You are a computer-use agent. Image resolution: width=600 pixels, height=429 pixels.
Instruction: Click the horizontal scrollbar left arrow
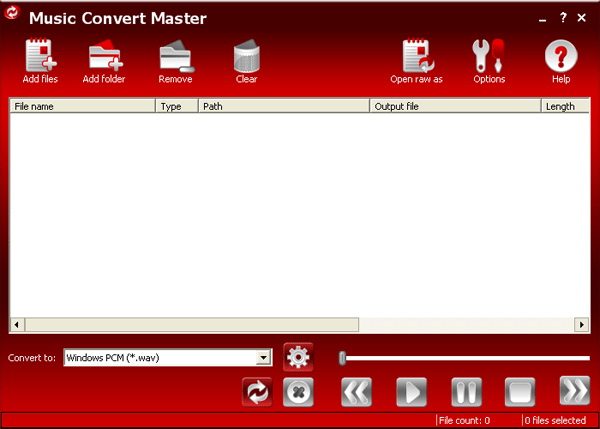[17, 325]
